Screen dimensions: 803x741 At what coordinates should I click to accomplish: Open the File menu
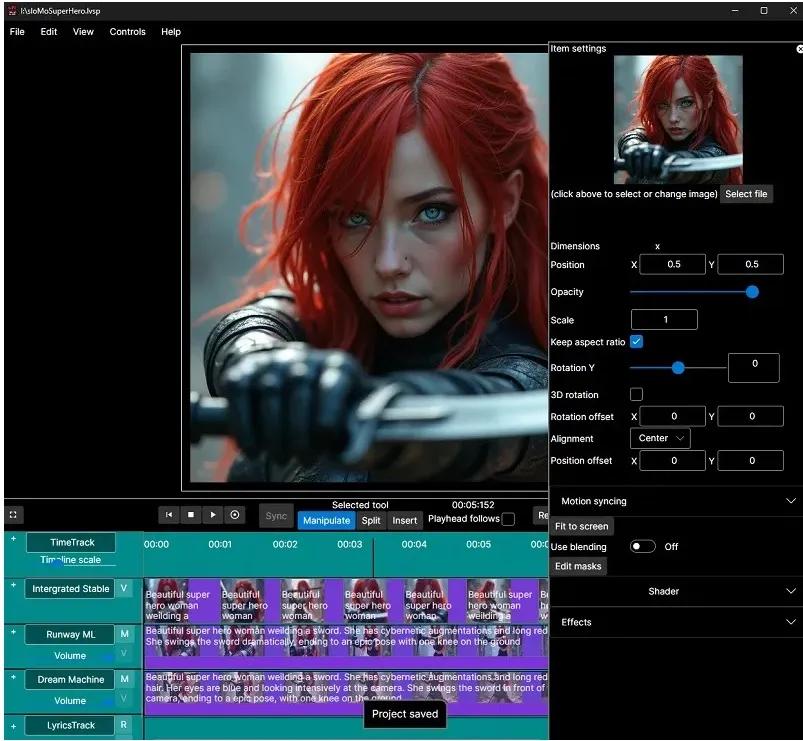click(x=17, y=32)
